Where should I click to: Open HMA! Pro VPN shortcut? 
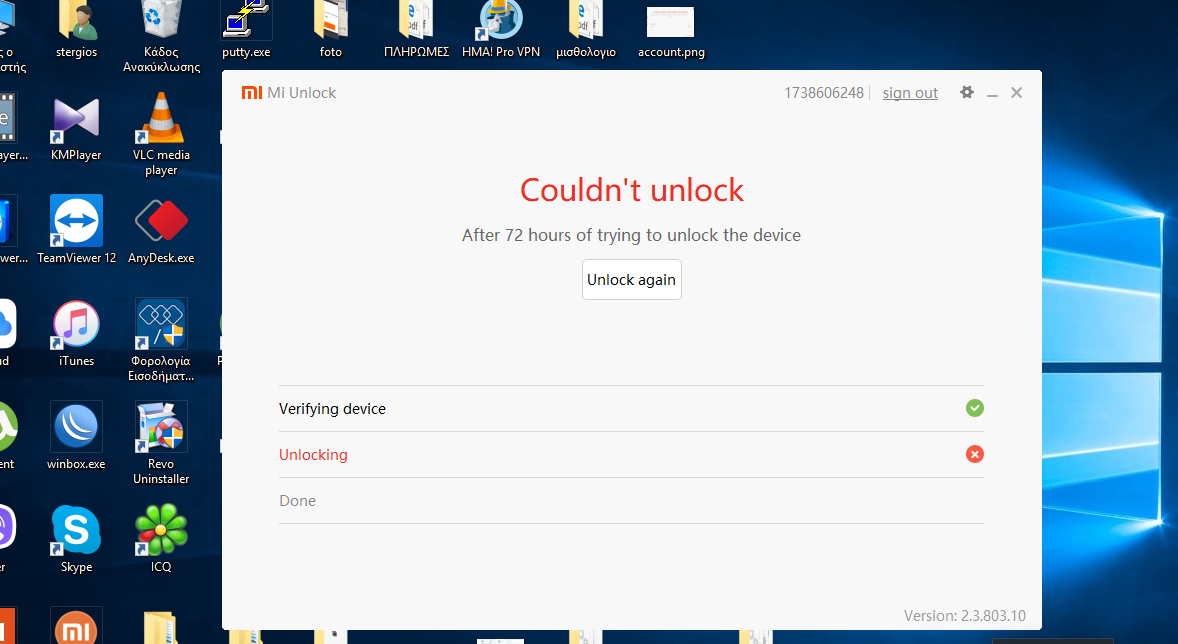click(500, 22)
